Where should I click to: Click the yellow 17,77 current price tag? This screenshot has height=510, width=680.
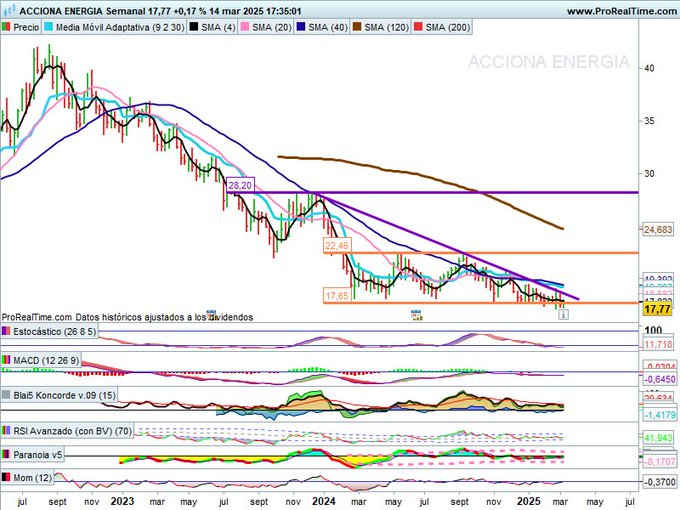click(x=657, y=309)
